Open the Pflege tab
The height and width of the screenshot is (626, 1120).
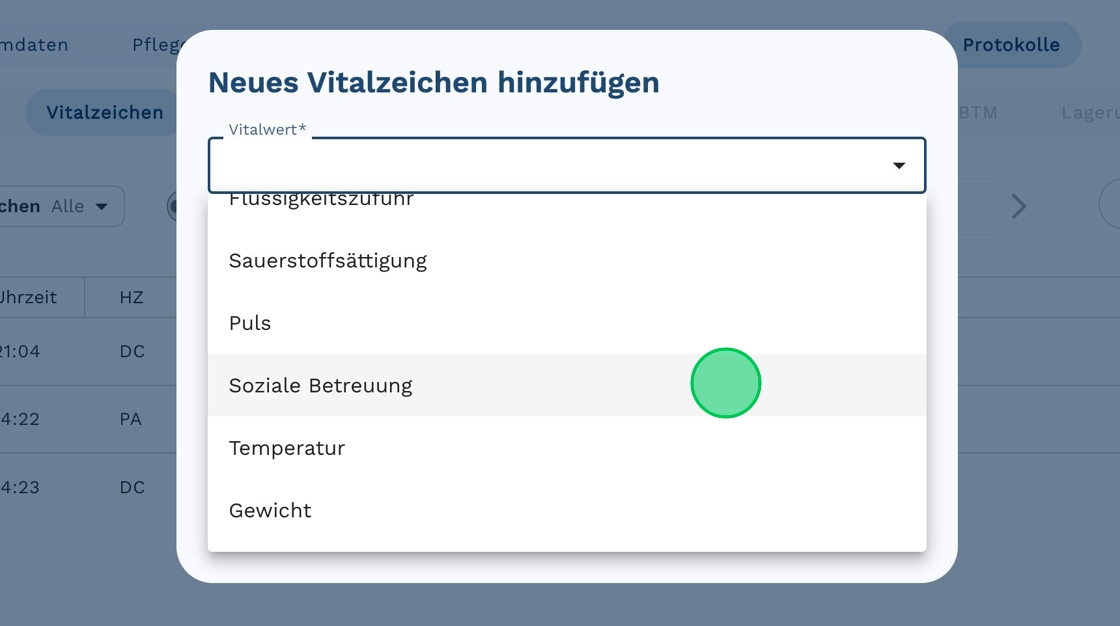pyautogui.click(x=155, y=45)
